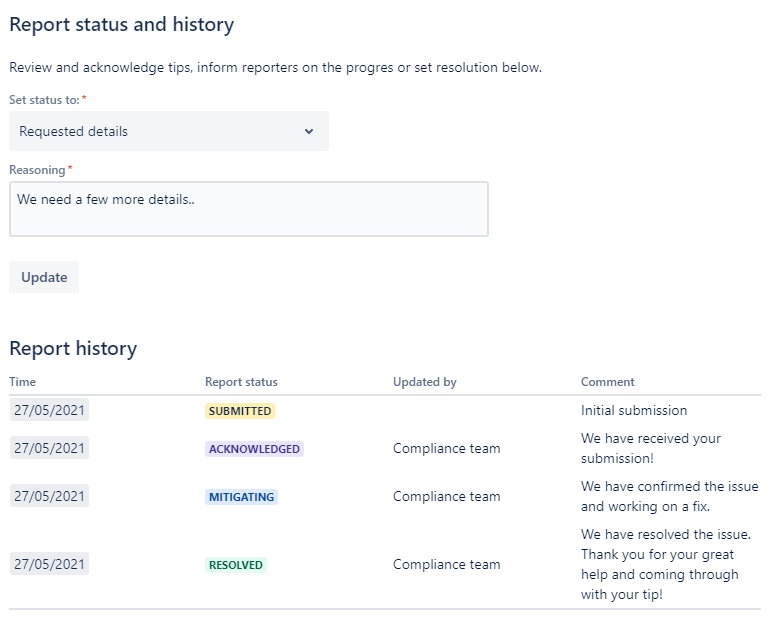
Task: Click the Updated by column header
Action: point(425,382)
